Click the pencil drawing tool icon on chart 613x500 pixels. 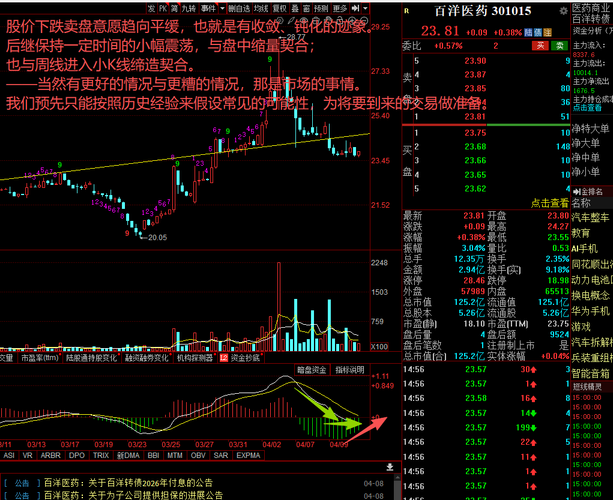coord(291,20)
